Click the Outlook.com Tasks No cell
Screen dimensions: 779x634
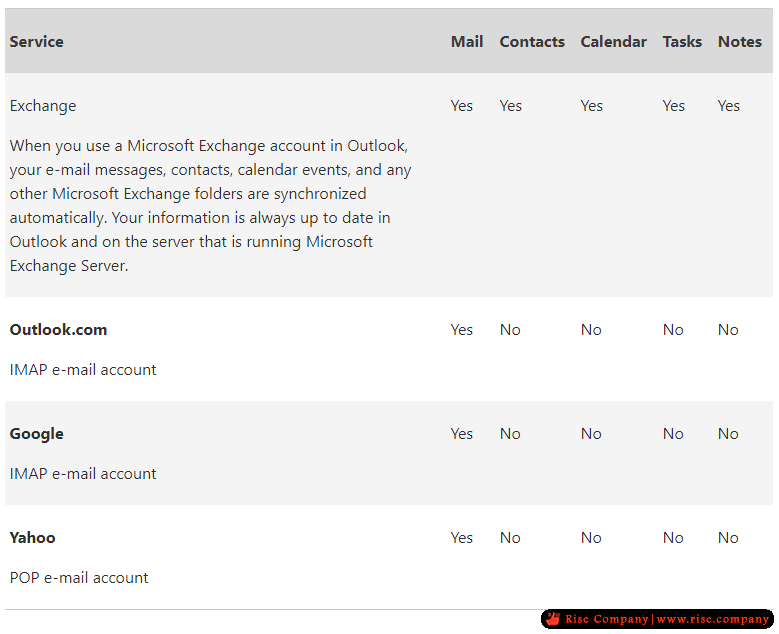click(x=673, y=330)
